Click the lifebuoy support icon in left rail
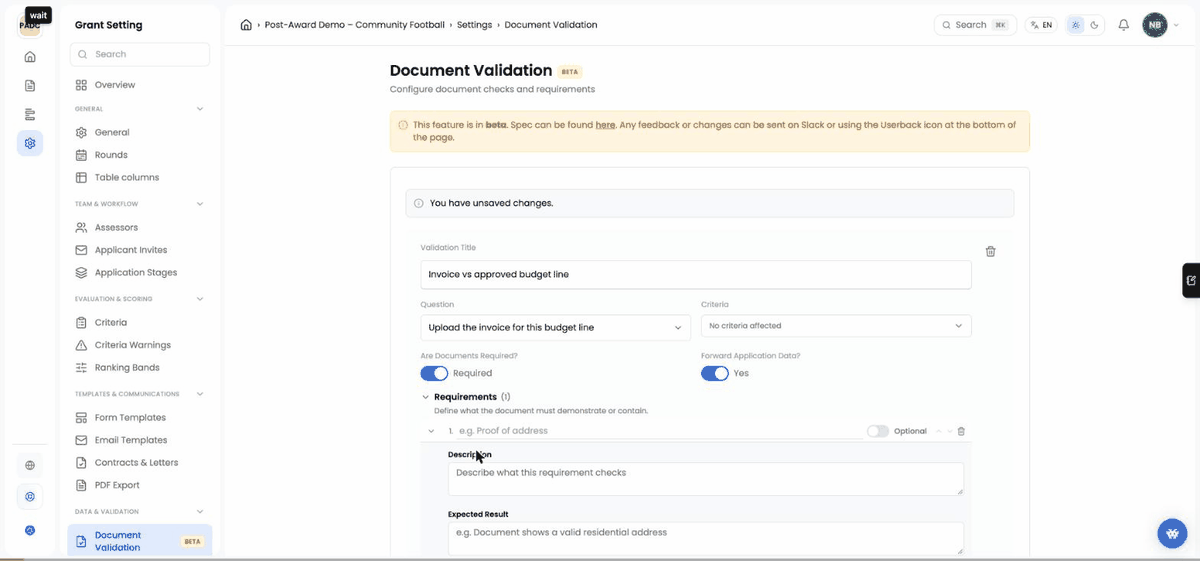1200x561 pixels. point(30,497)
